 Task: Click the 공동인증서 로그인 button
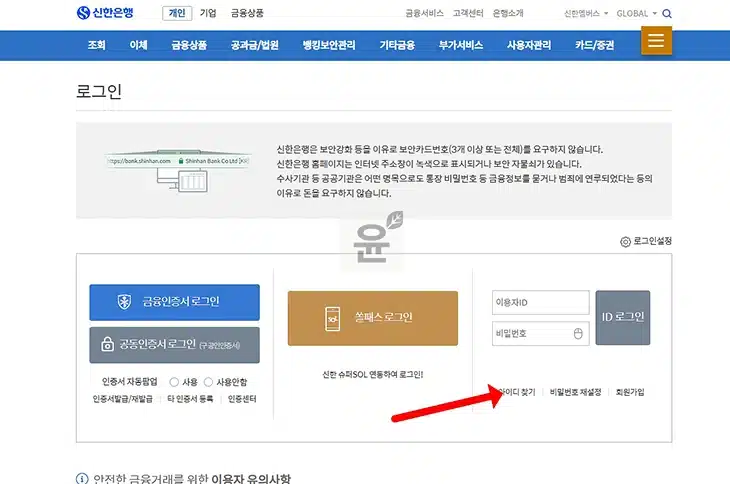[x=175, y=345]
